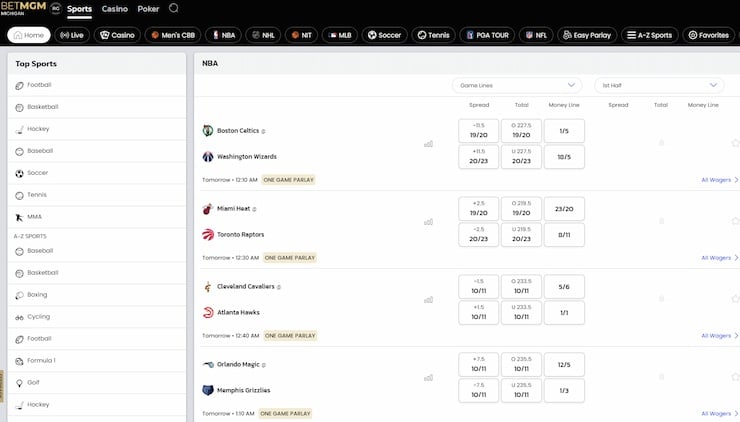Select Grizzlies 1/3 money line
The height and width of the screenshot is (422, 740).
pos(564,390)
